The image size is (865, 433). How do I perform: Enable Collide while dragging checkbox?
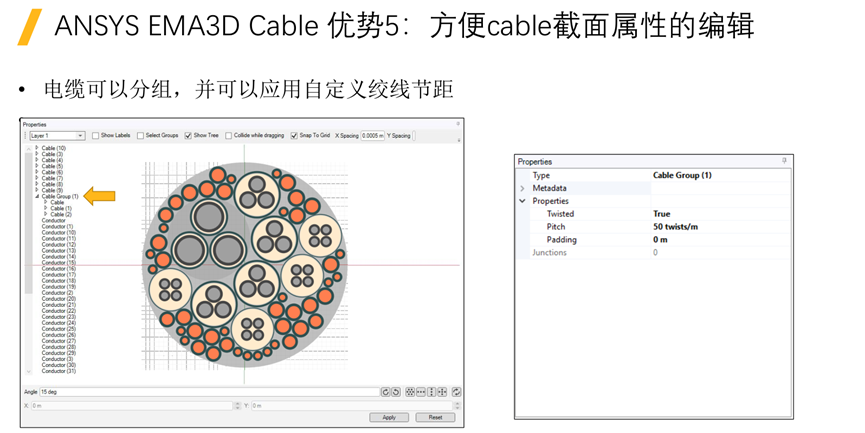tap(228, 136)
